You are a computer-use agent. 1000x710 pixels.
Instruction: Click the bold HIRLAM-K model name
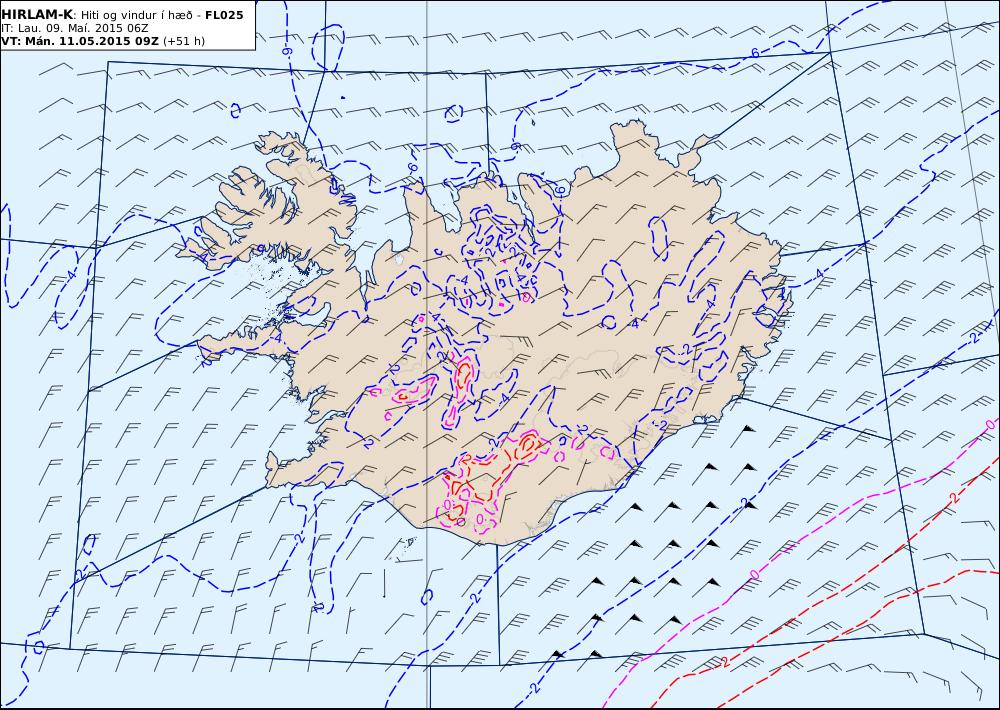(37, 15)
